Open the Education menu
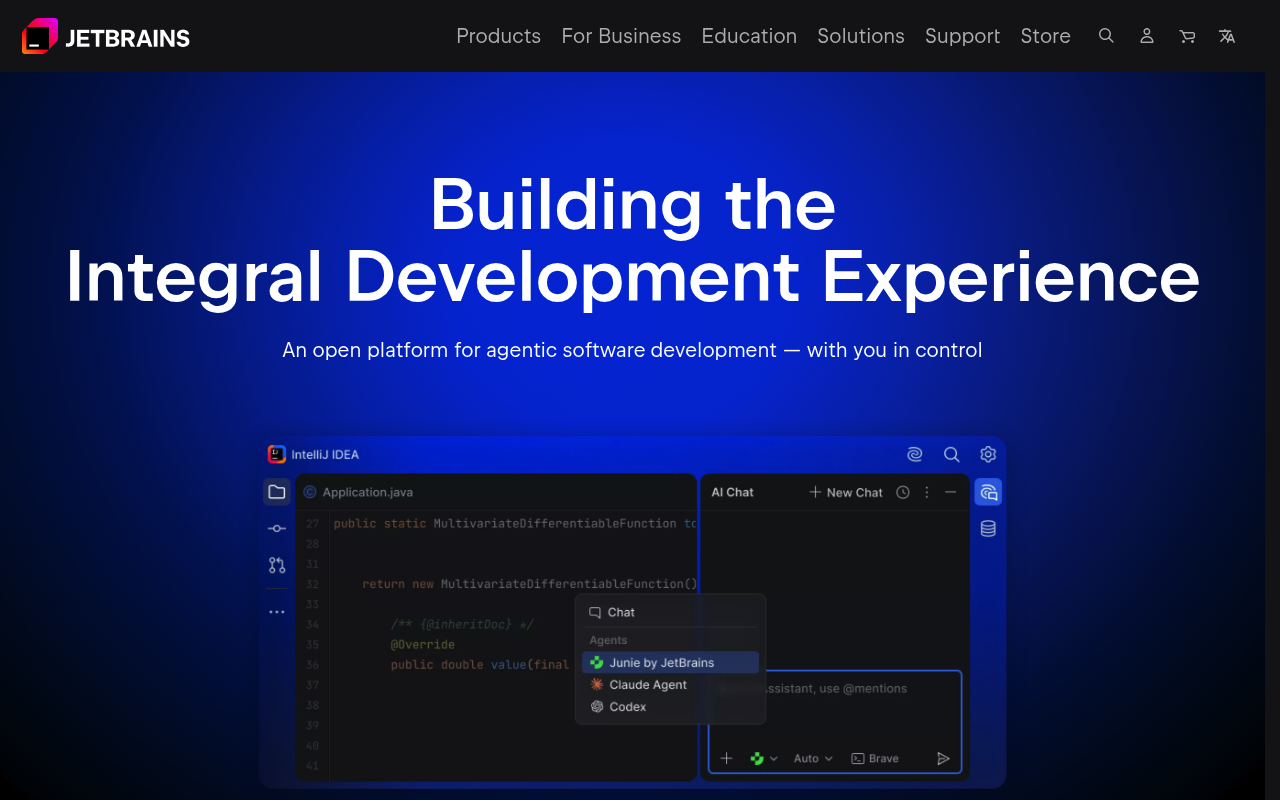This screenshot has width=1280, height=800. (x=749, y=36)
